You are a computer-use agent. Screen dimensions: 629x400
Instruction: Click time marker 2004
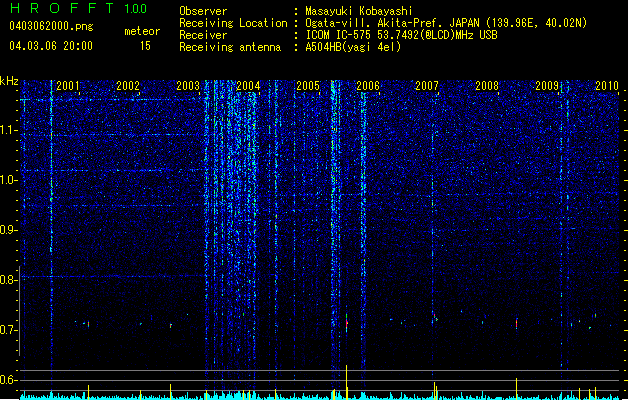(248, 85)
